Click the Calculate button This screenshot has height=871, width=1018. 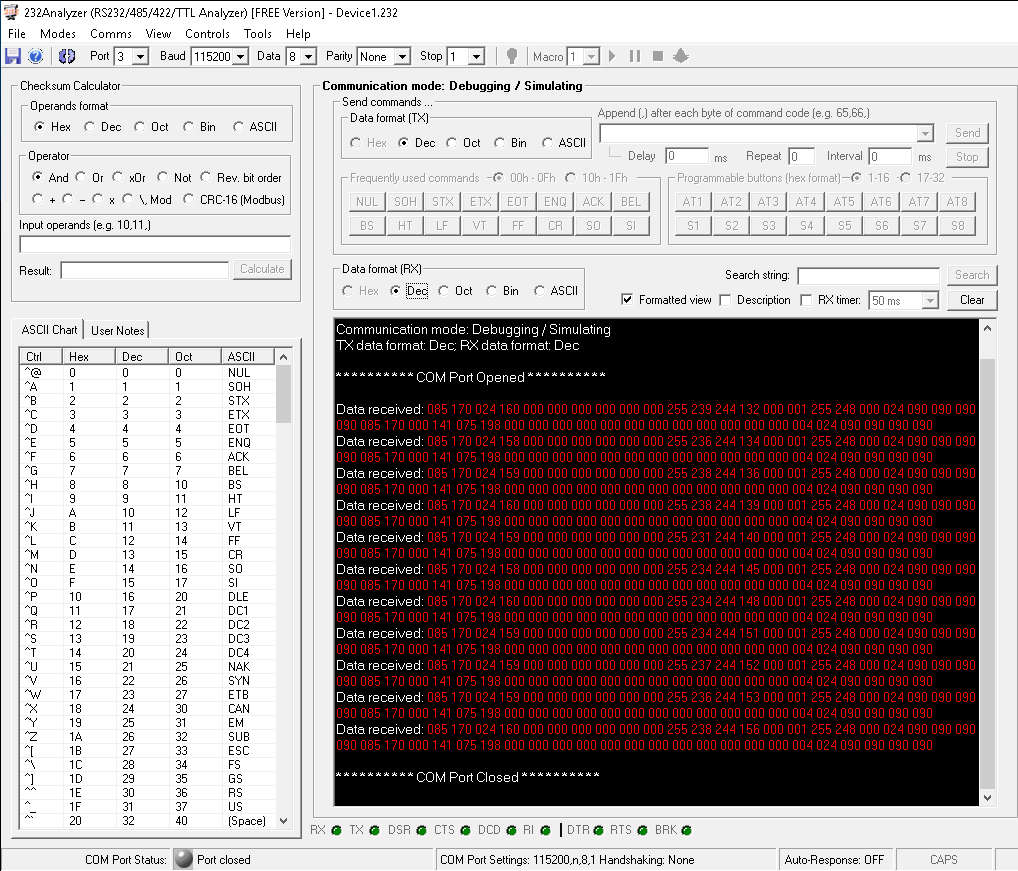click(262, 269)
